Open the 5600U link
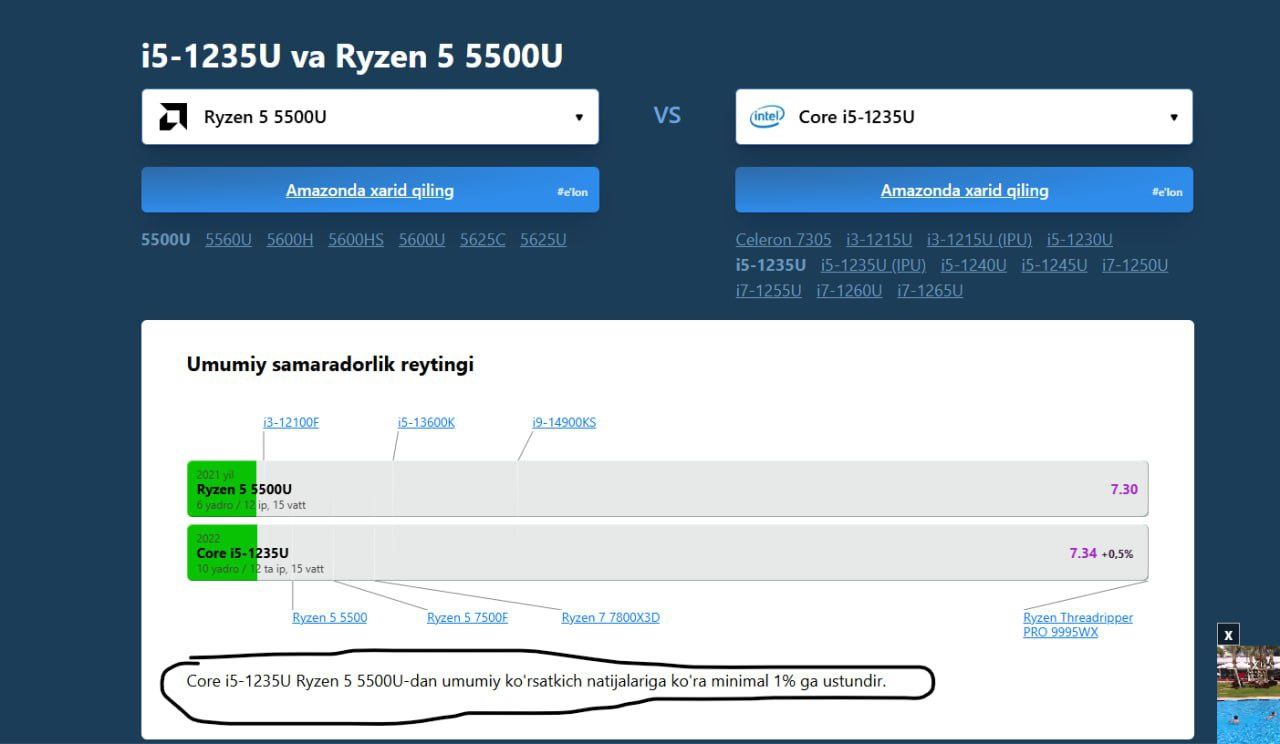 tap(422, 239)
